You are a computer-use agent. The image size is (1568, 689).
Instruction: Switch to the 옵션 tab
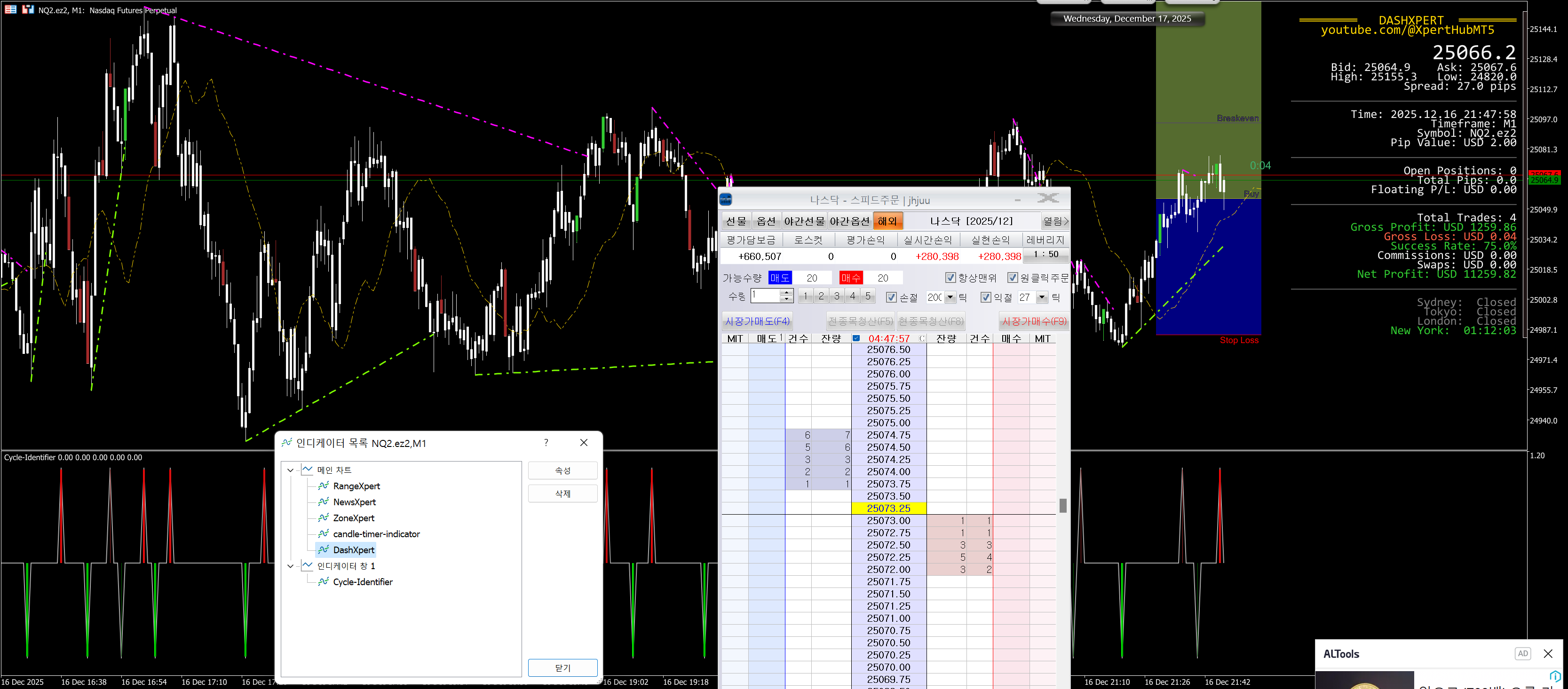coord(766,221)
